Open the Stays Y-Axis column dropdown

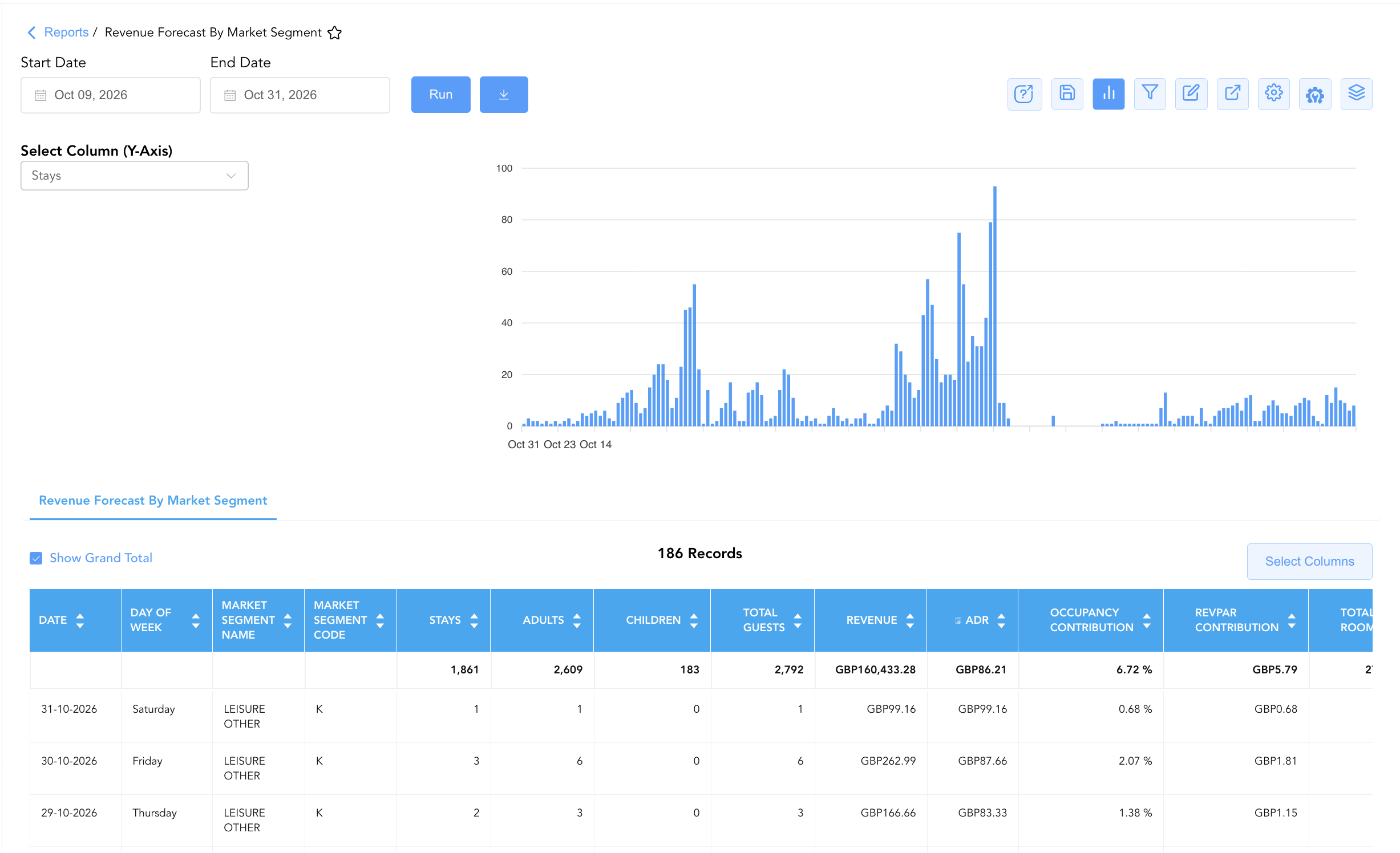[x=135, y=176]
